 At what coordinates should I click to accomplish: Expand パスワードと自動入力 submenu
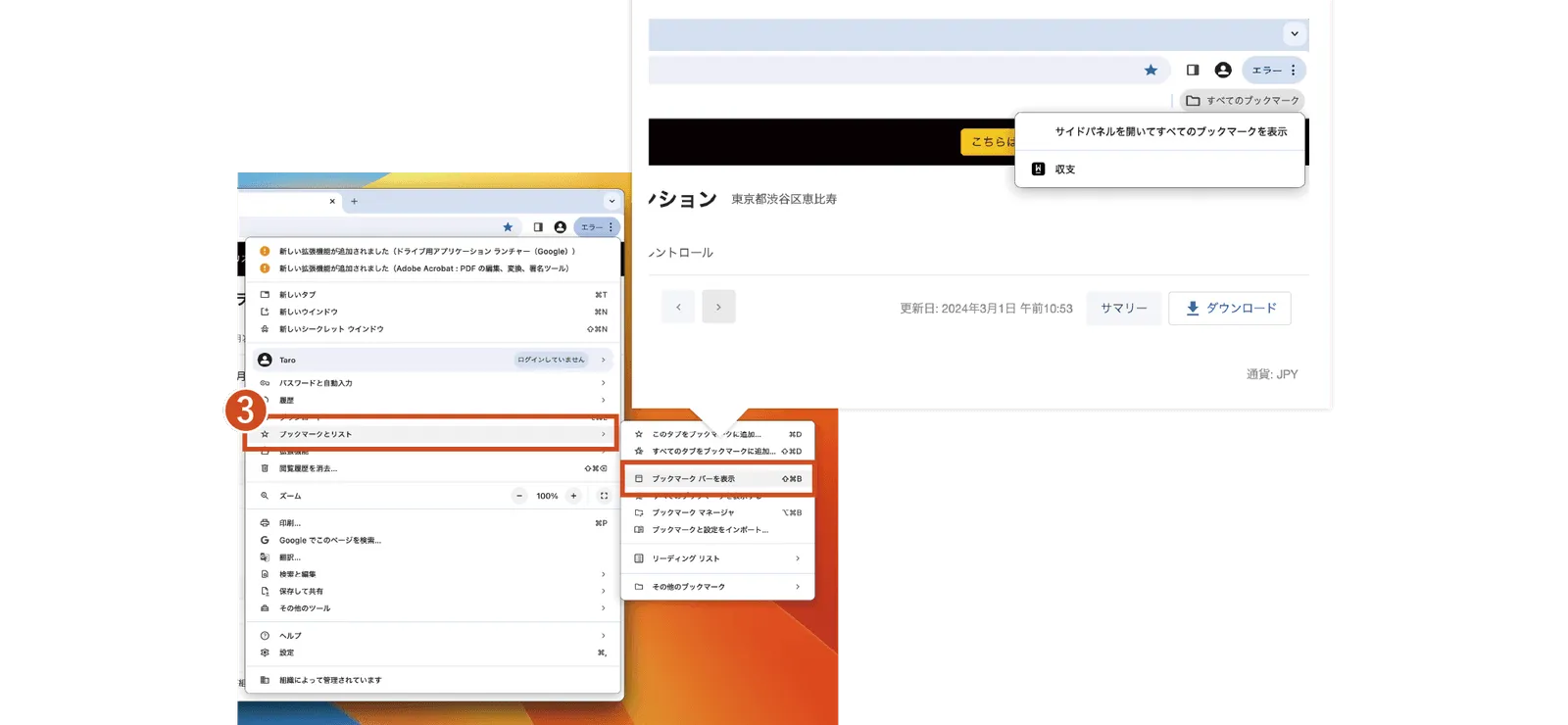point(433,383)
